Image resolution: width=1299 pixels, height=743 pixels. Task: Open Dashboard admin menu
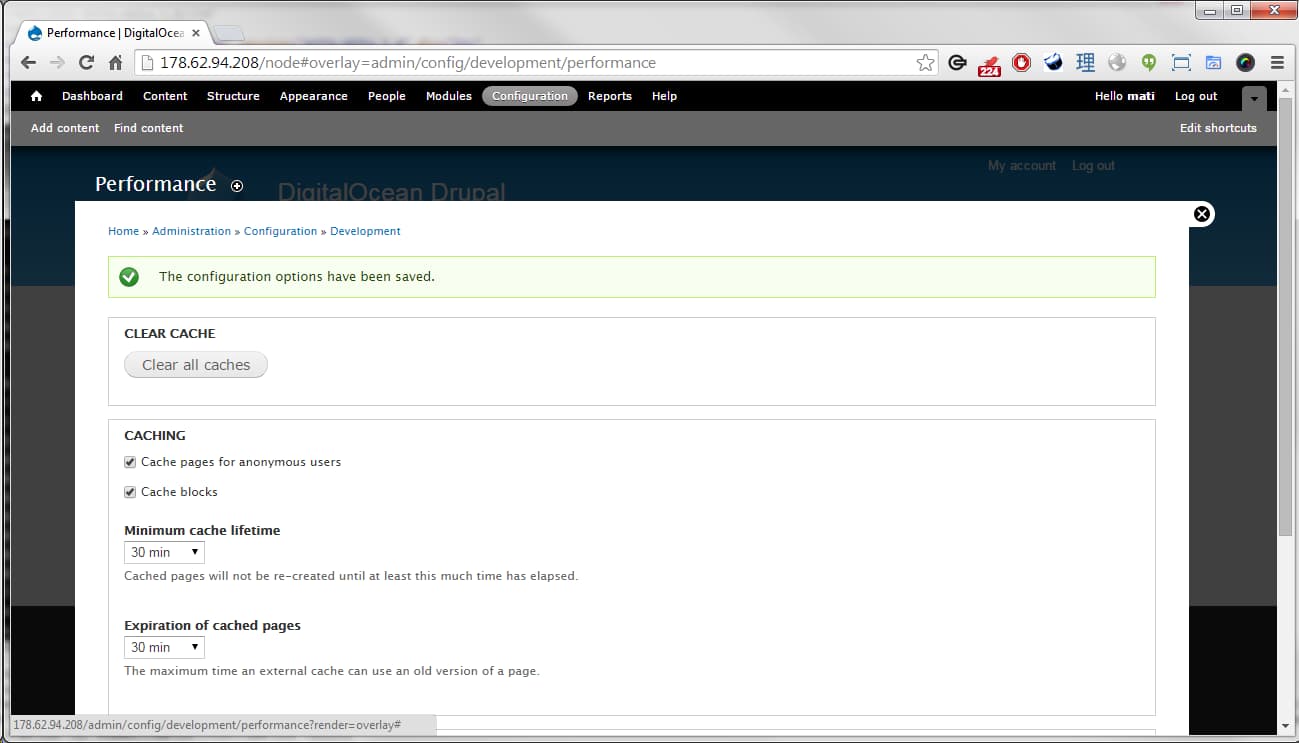[92, 96]
